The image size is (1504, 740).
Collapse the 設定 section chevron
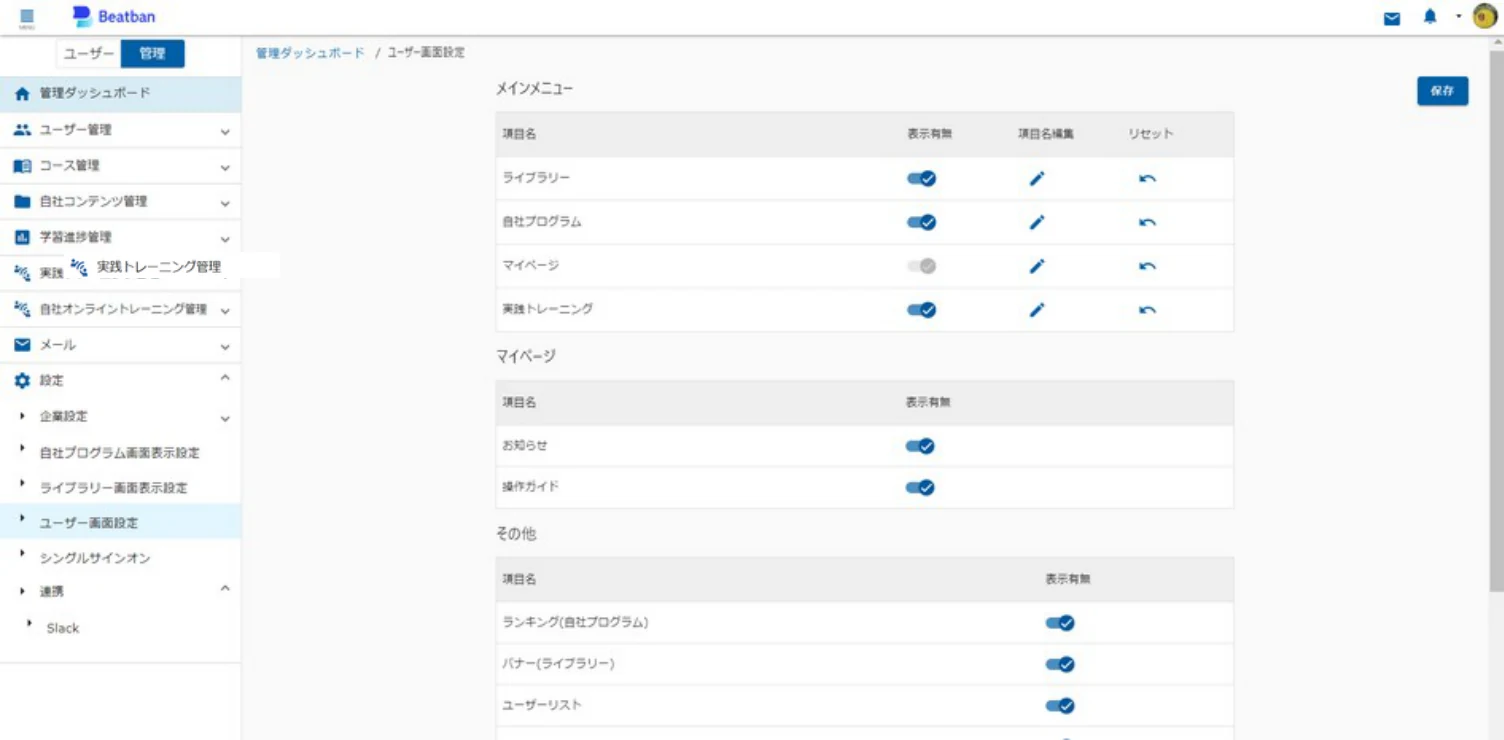225,378
